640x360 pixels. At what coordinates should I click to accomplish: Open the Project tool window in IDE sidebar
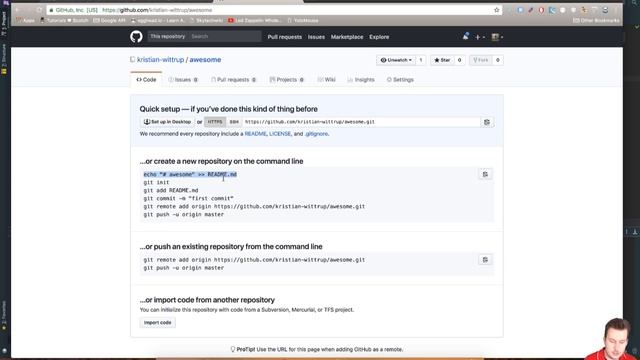point(4,24)
